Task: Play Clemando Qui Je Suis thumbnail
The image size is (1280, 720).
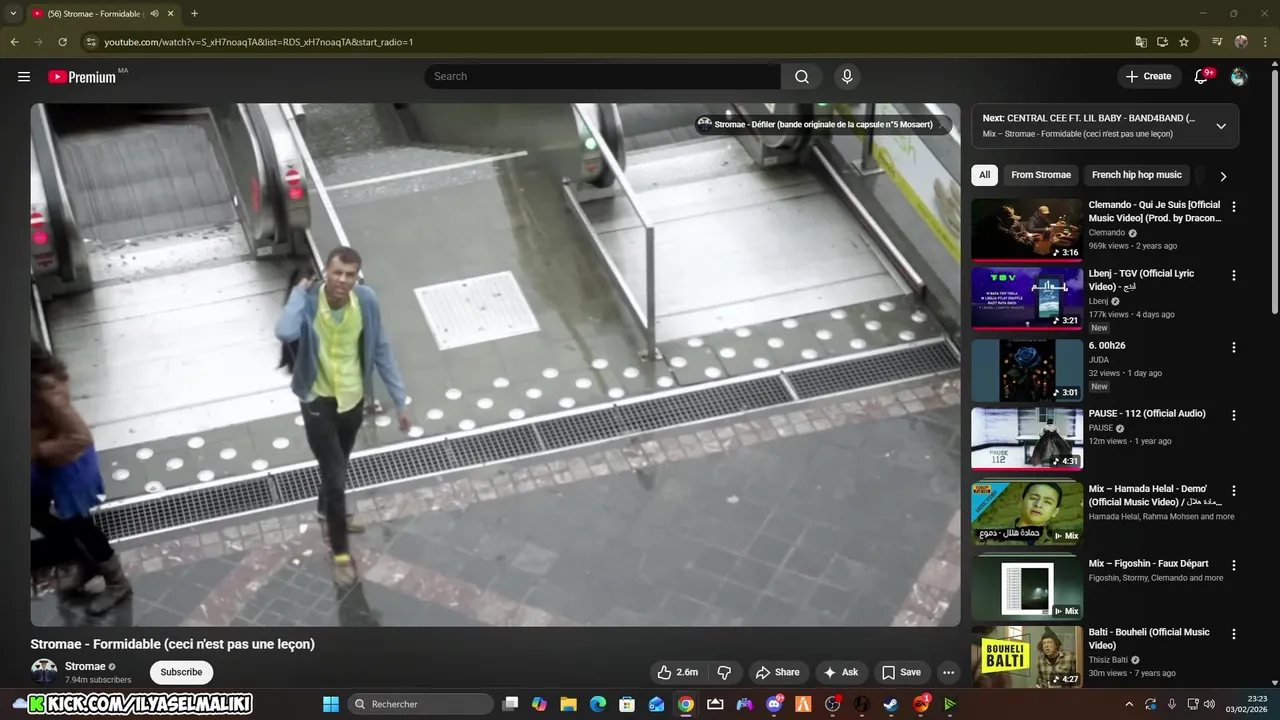Action: (1027, 229)
